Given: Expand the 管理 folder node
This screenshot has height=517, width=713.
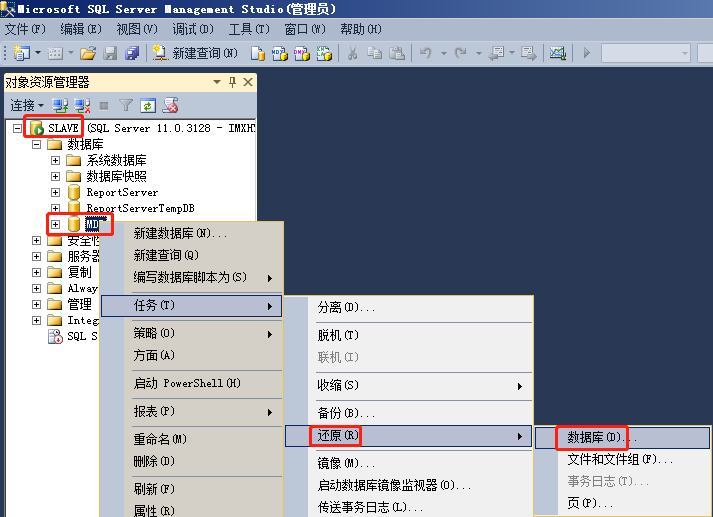Looking at the screenshot, I should click(x=36, y=304).
